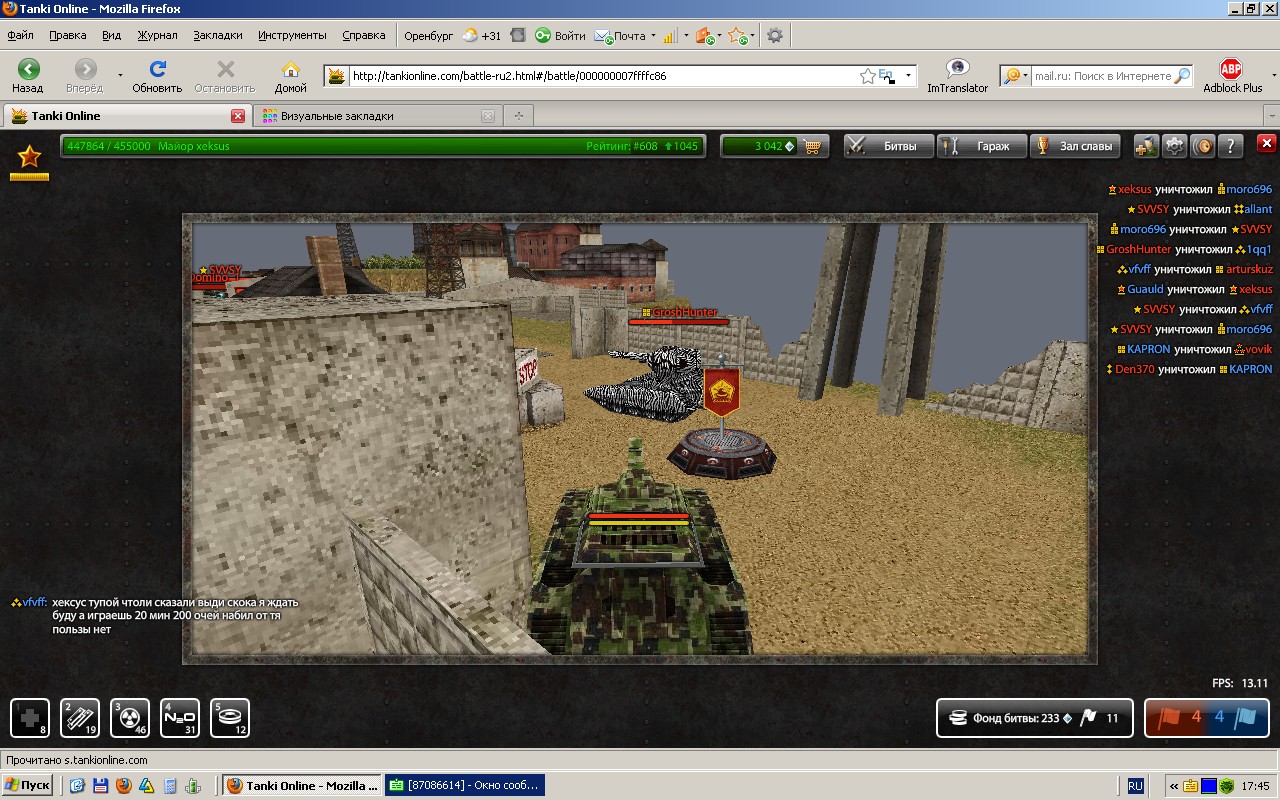Expand the Почта dropdown arrow

coord(653,36)
